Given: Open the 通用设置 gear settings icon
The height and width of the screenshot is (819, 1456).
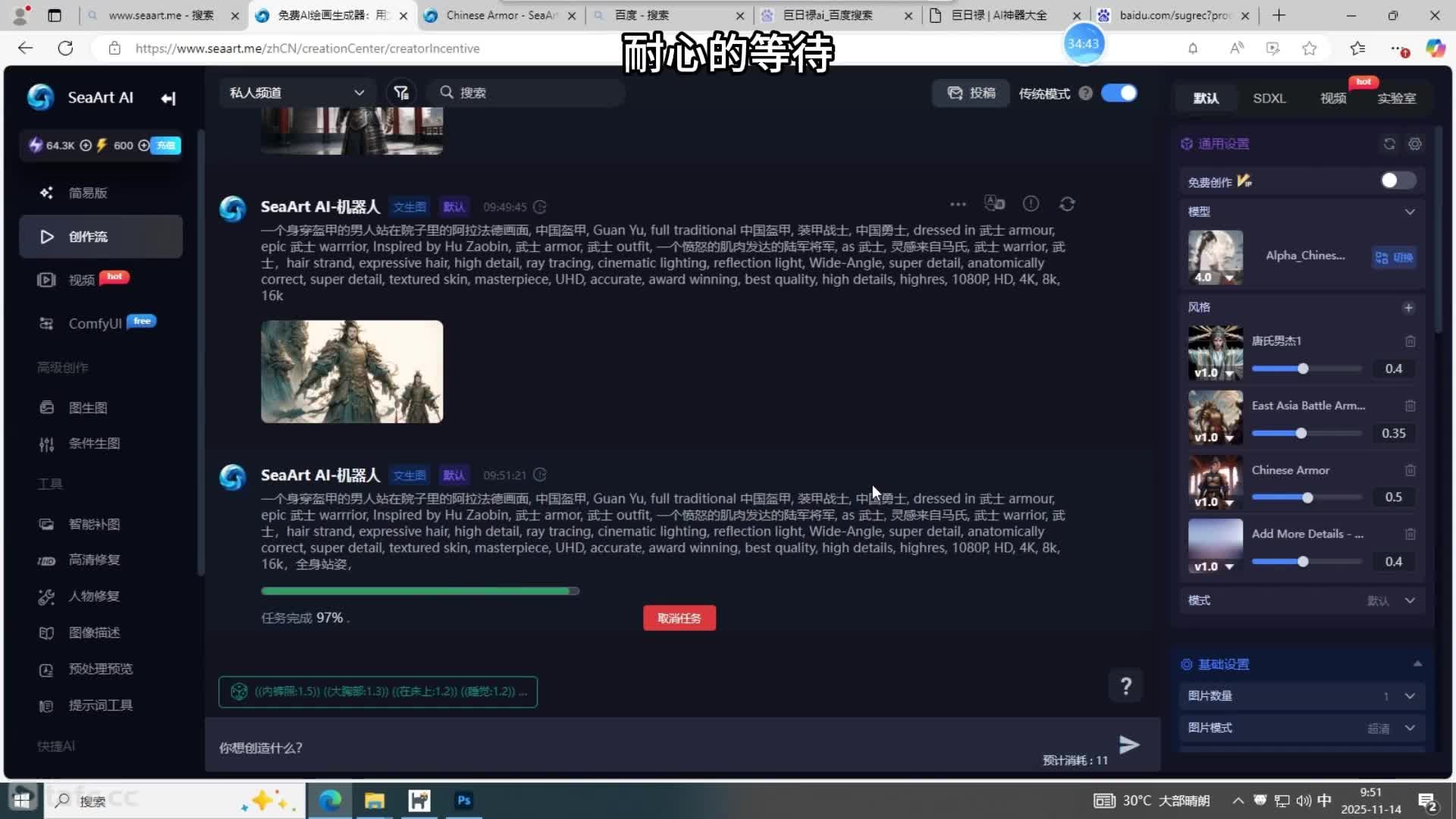Looking at the screenshot, I should coord(1415,143).
